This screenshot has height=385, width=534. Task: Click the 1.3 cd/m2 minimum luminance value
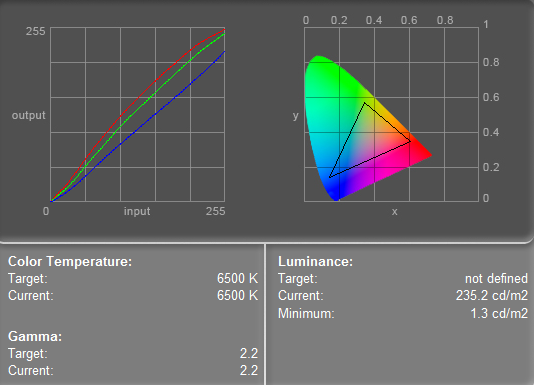click(x=499, y=313)
